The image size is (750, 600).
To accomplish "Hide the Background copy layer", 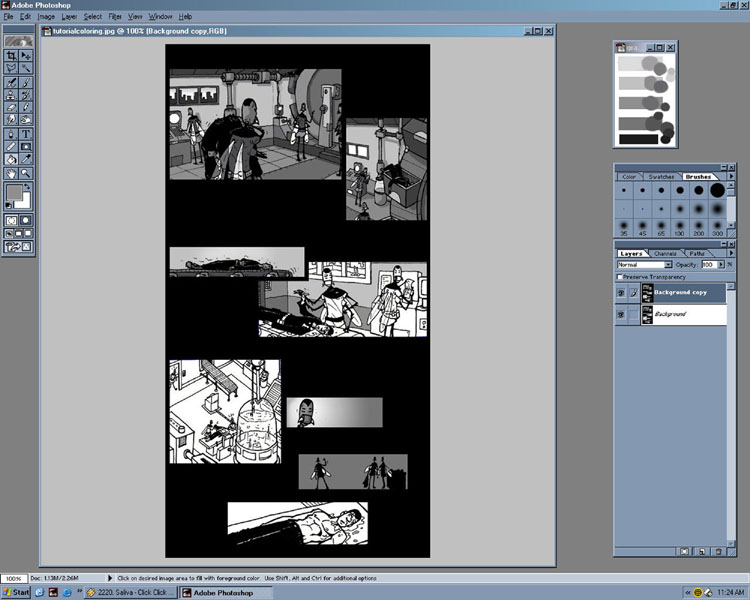I will tap(621, 293).
